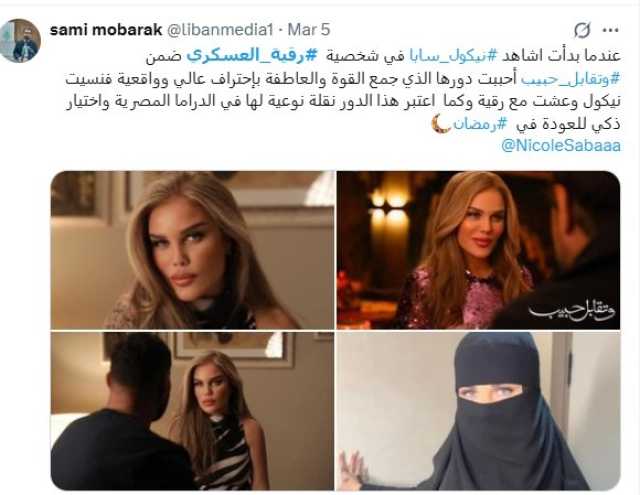The image size is (640, 495).
Task: Open the three-dots more options menu
Action: 611,30
